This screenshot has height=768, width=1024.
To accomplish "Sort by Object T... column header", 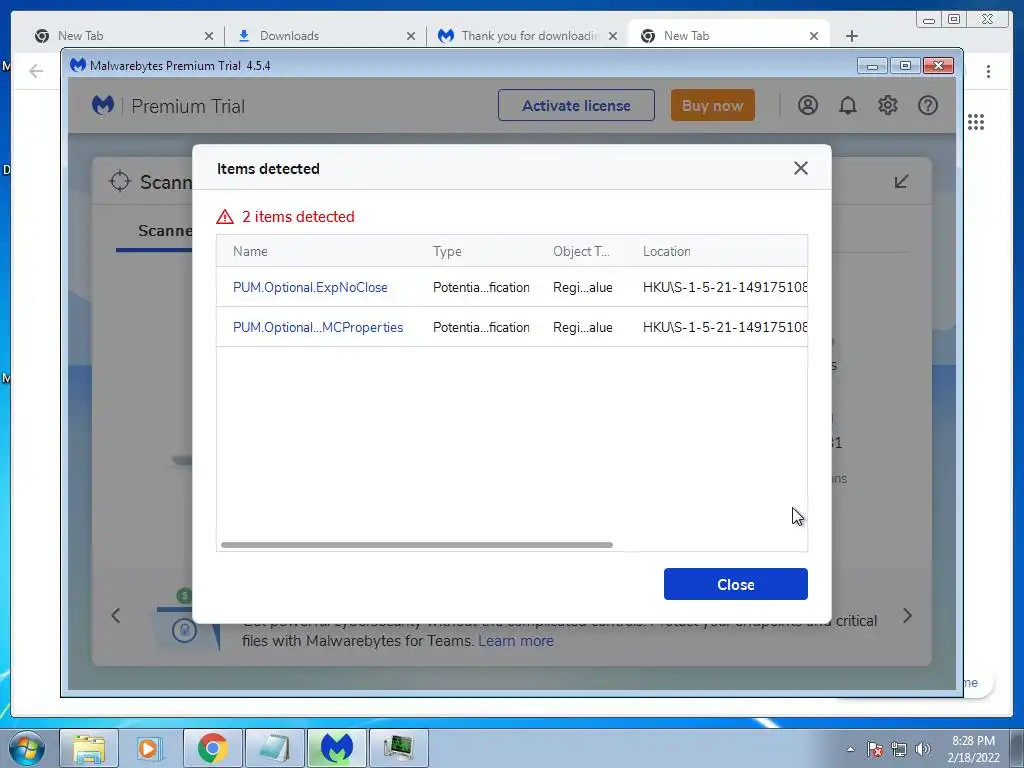I will pos(581,251).
